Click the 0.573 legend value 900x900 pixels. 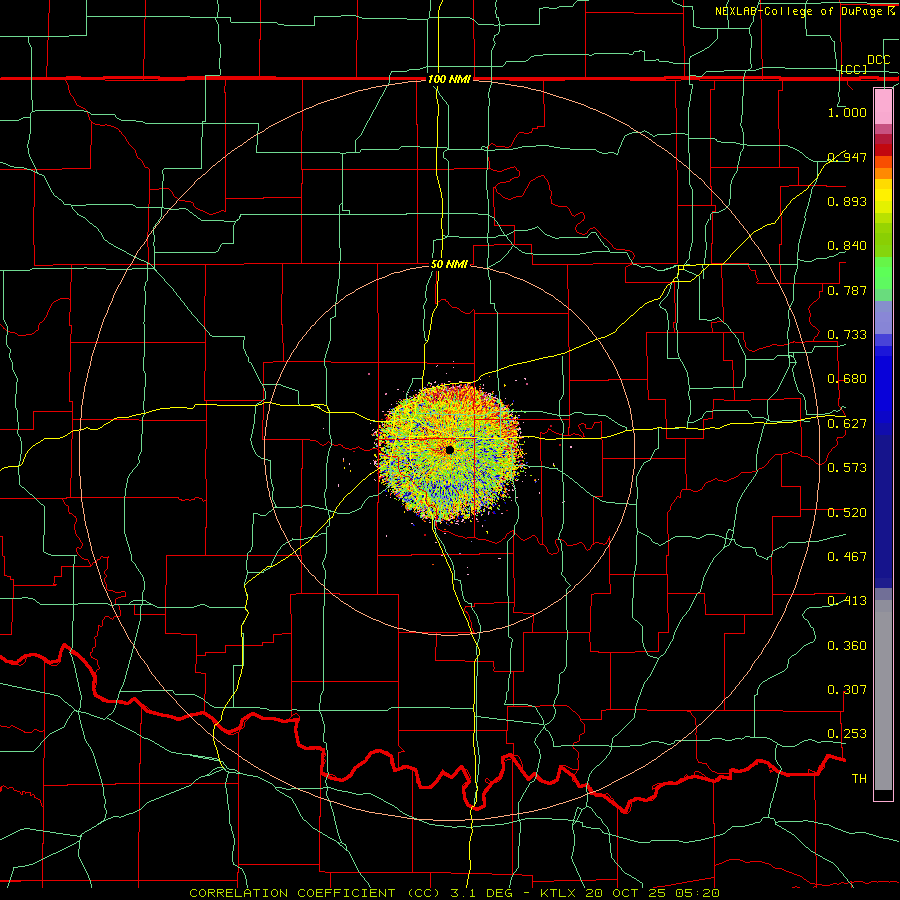pos(847,468)
